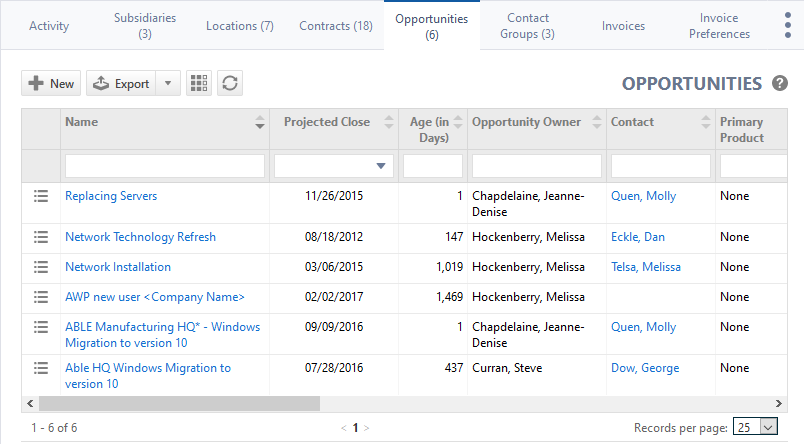
Task: Open the vertical three-dot more tabs menu
Action: click(788, 25)
